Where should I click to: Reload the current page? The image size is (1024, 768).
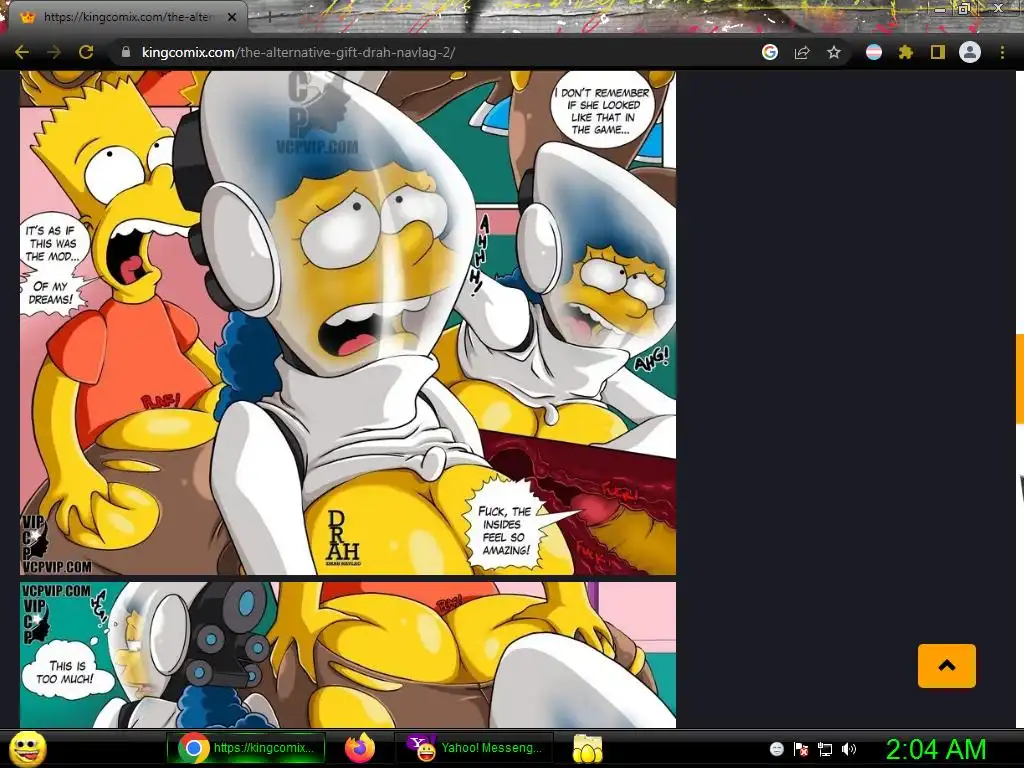point(86,52)
